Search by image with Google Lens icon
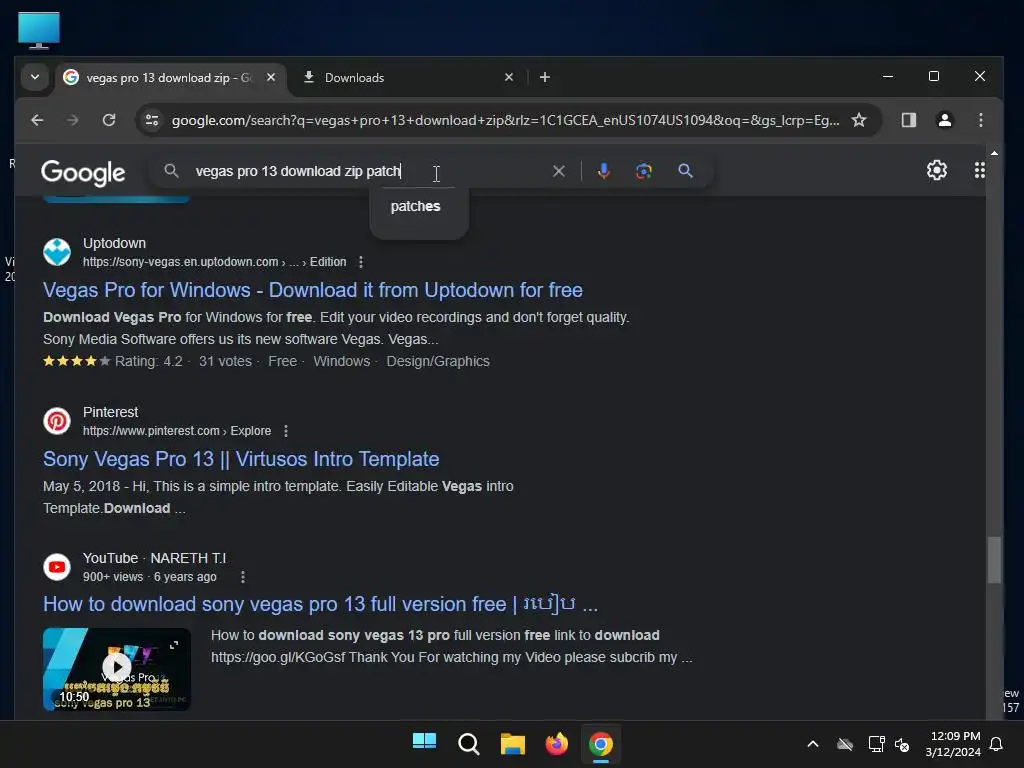This screenshot has height=768, width=1024. coord(644,171)
